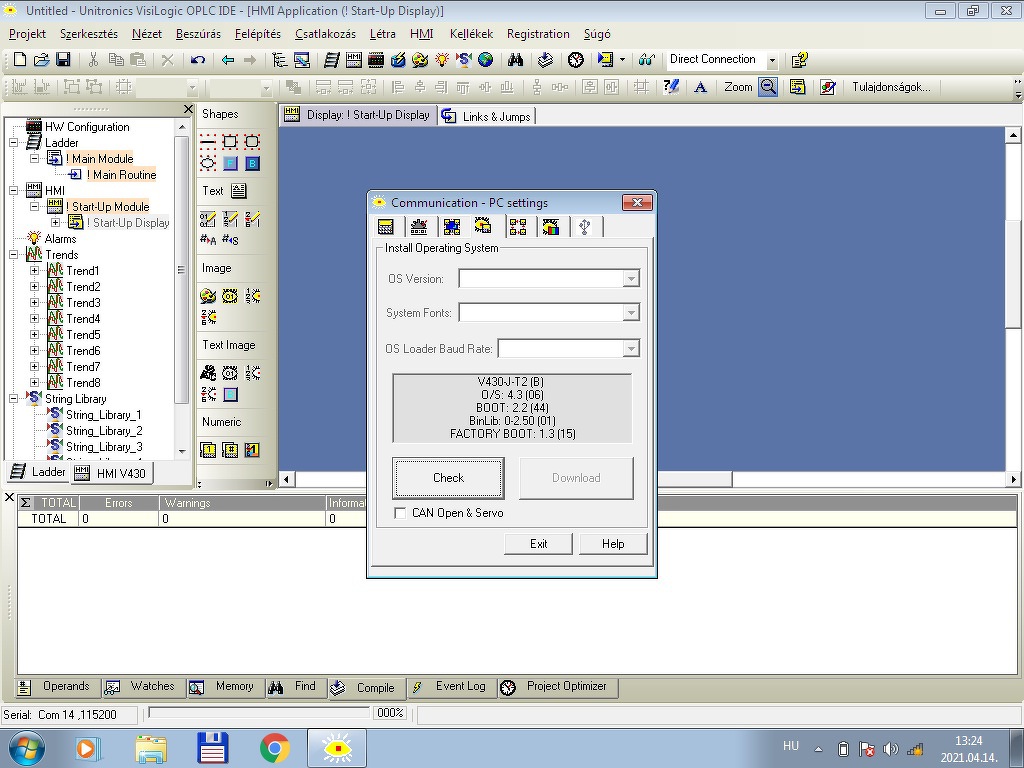Open the Watches bottom tab
1024x768 pixels.
(142, 687)
